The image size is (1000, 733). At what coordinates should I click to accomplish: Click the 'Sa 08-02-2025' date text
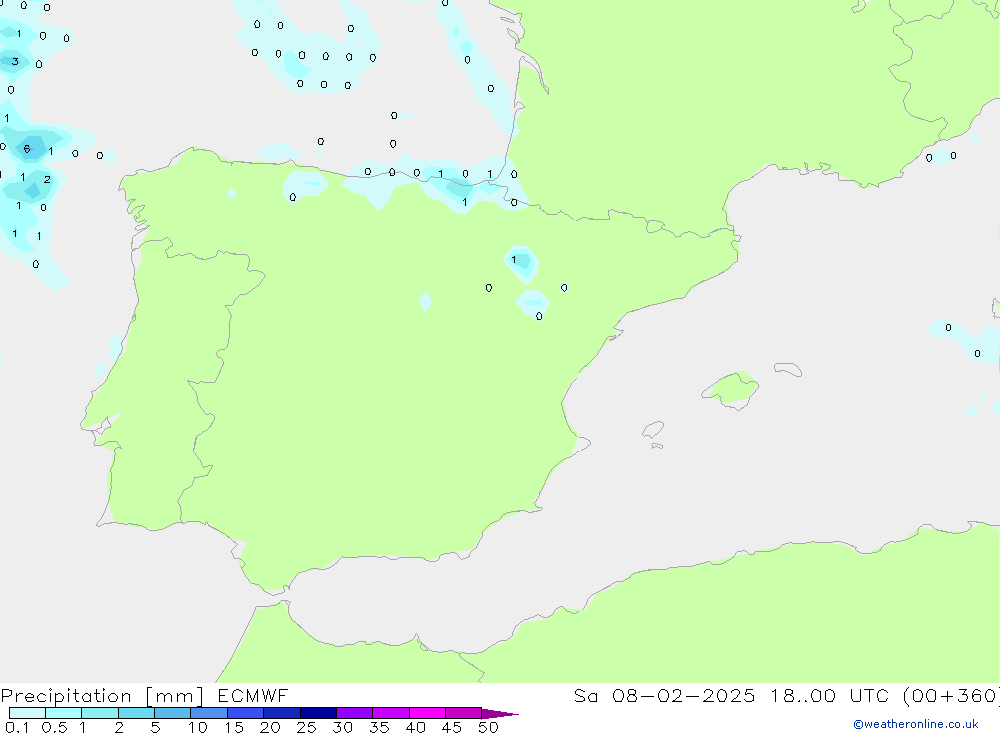pyautogui.click(x=664, y=695)
